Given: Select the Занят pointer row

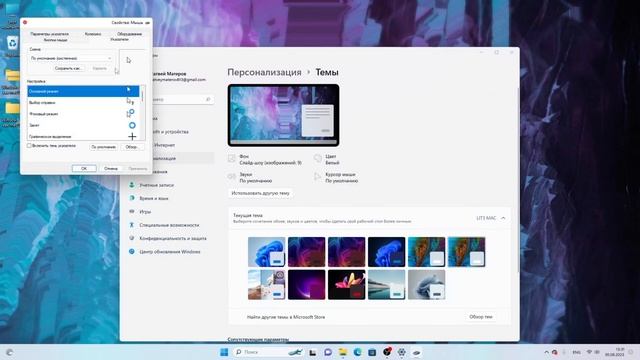Looking at the screenshot, I should click(x=83, y=125).
